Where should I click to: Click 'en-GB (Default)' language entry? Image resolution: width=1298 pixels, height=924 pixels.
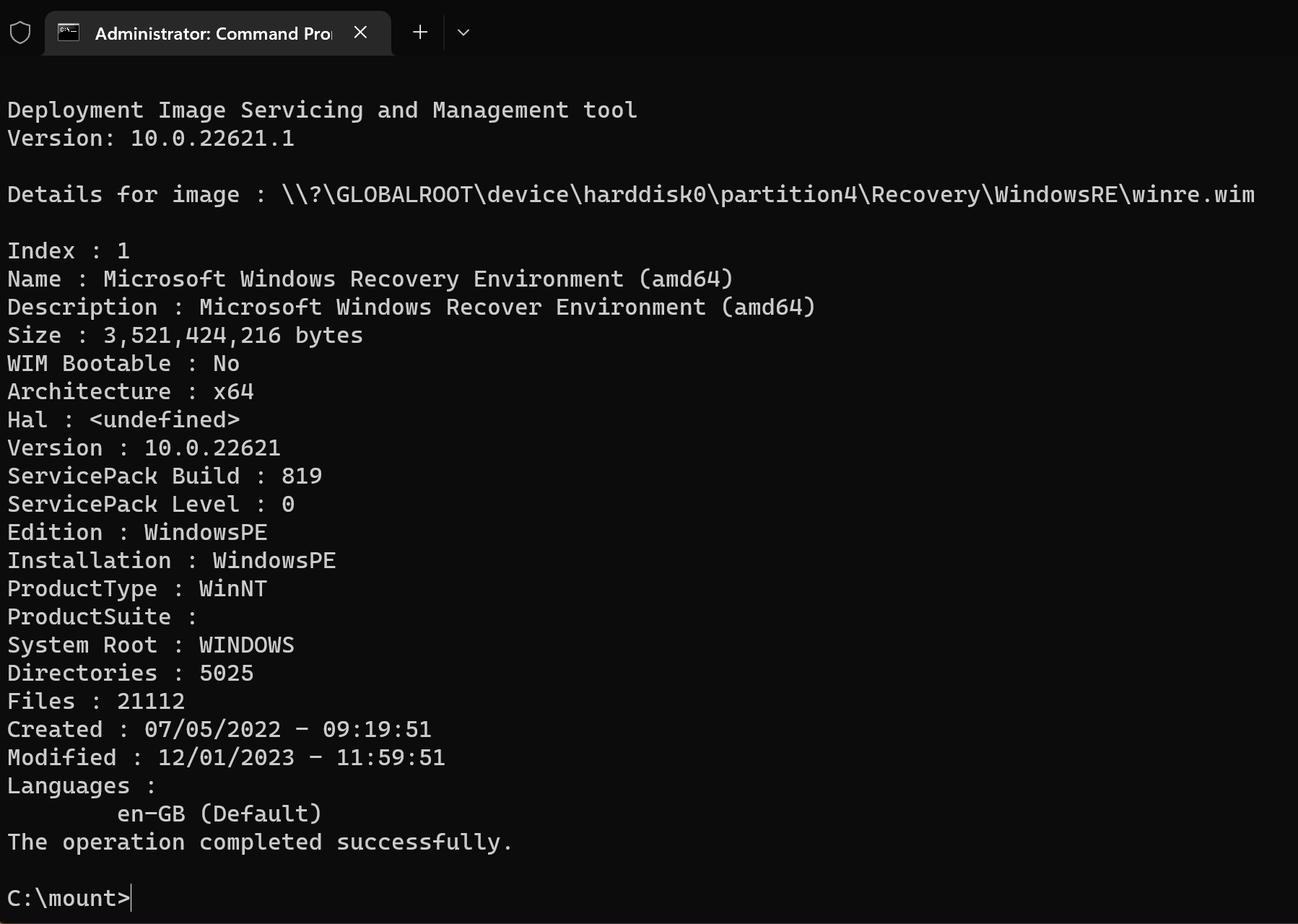219,814
